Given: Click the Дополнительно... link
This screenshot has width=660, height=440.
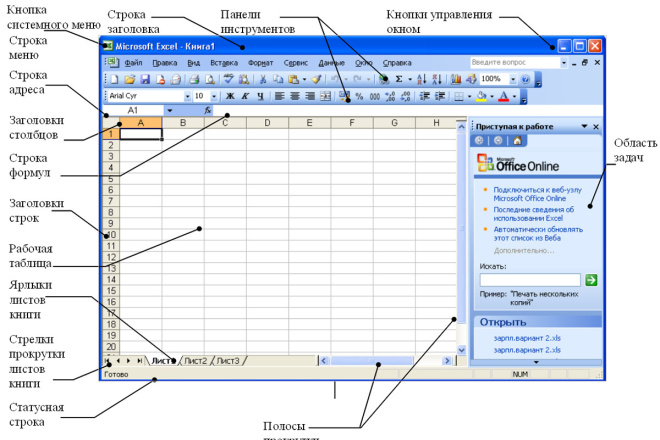Looking at the screenshot, I should tap(524, 251).
